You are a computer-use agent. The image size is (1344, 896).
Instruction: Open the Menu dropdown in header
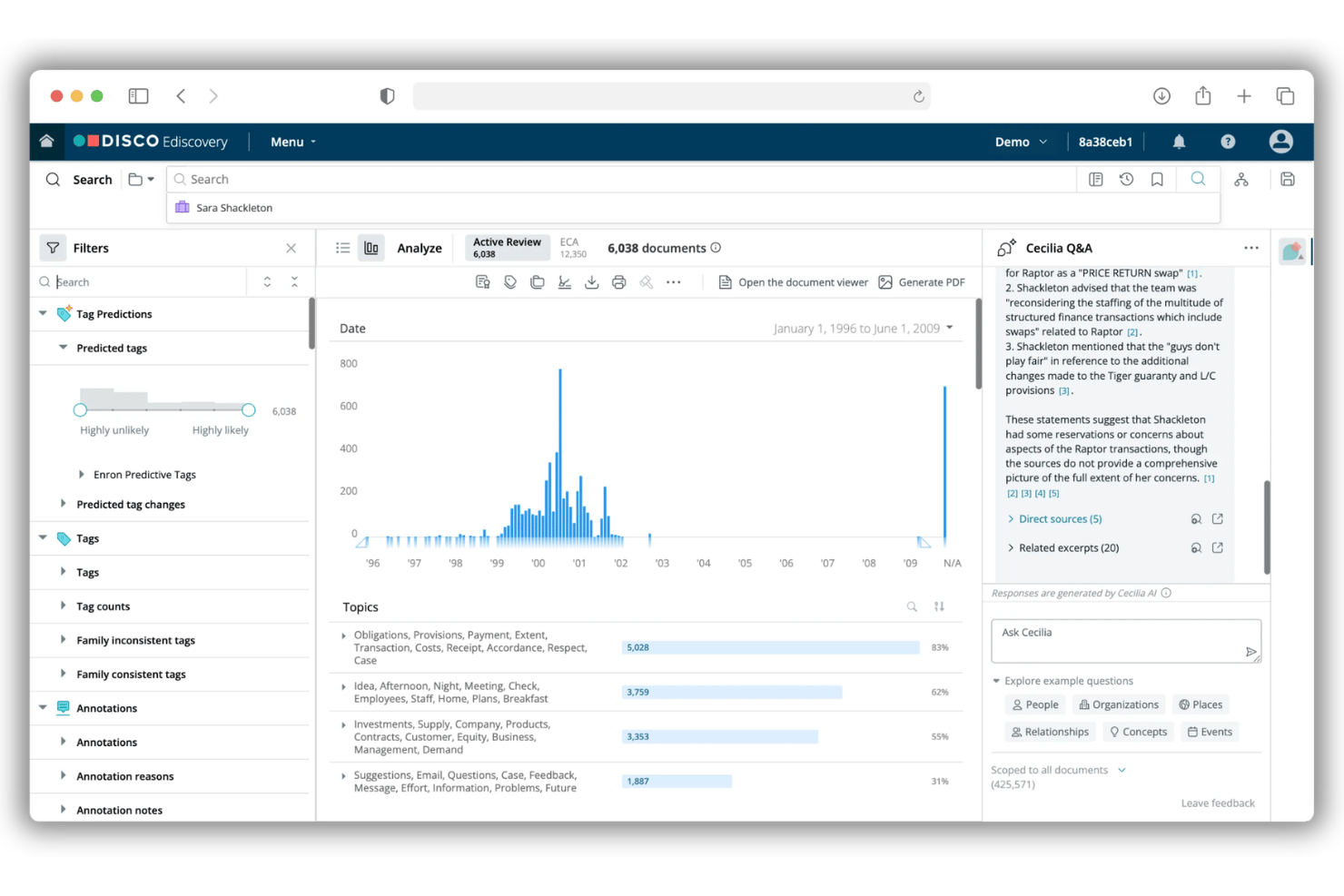(293, 142)
